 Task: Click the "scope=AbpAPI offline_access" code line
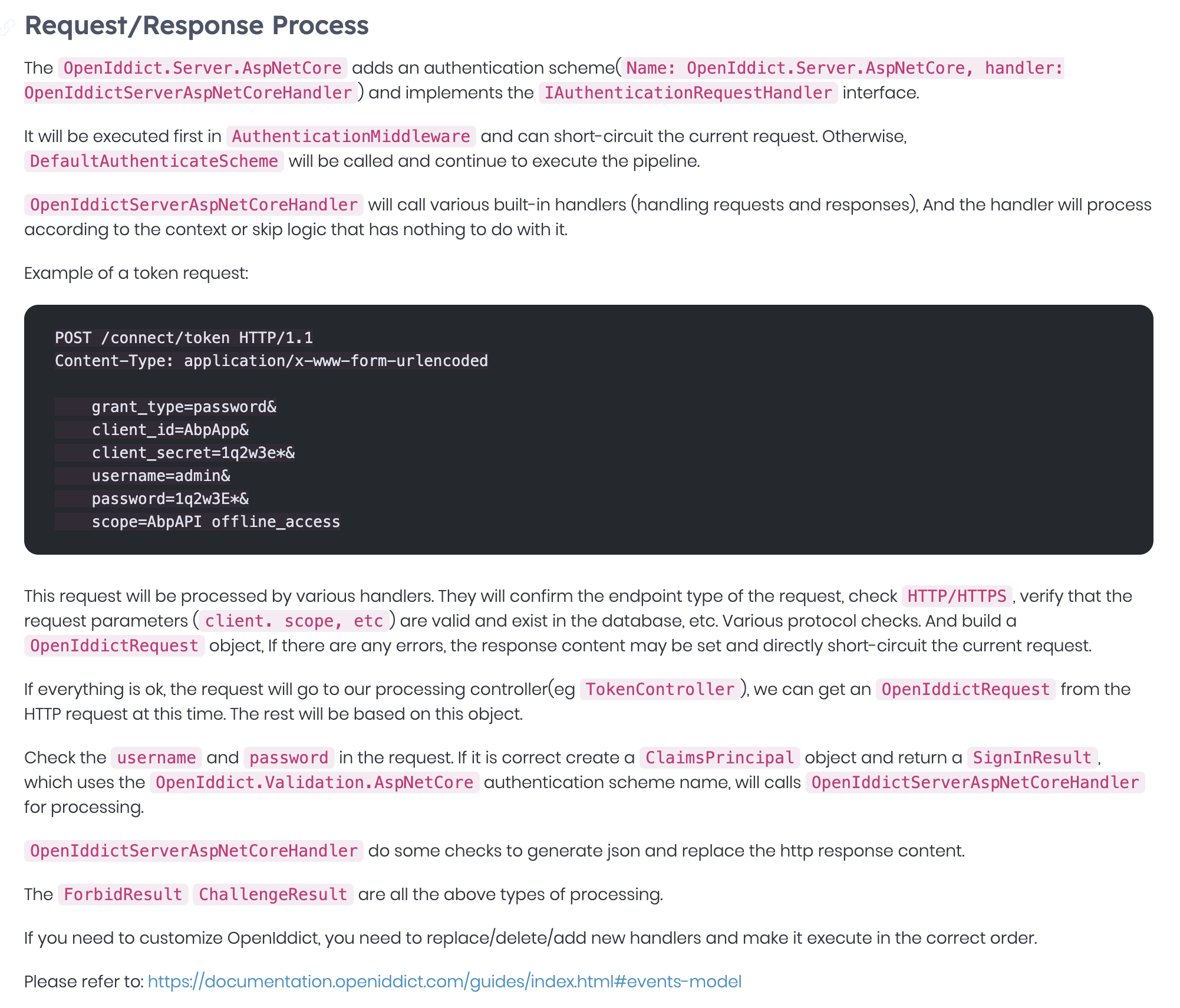pos(216,522)
